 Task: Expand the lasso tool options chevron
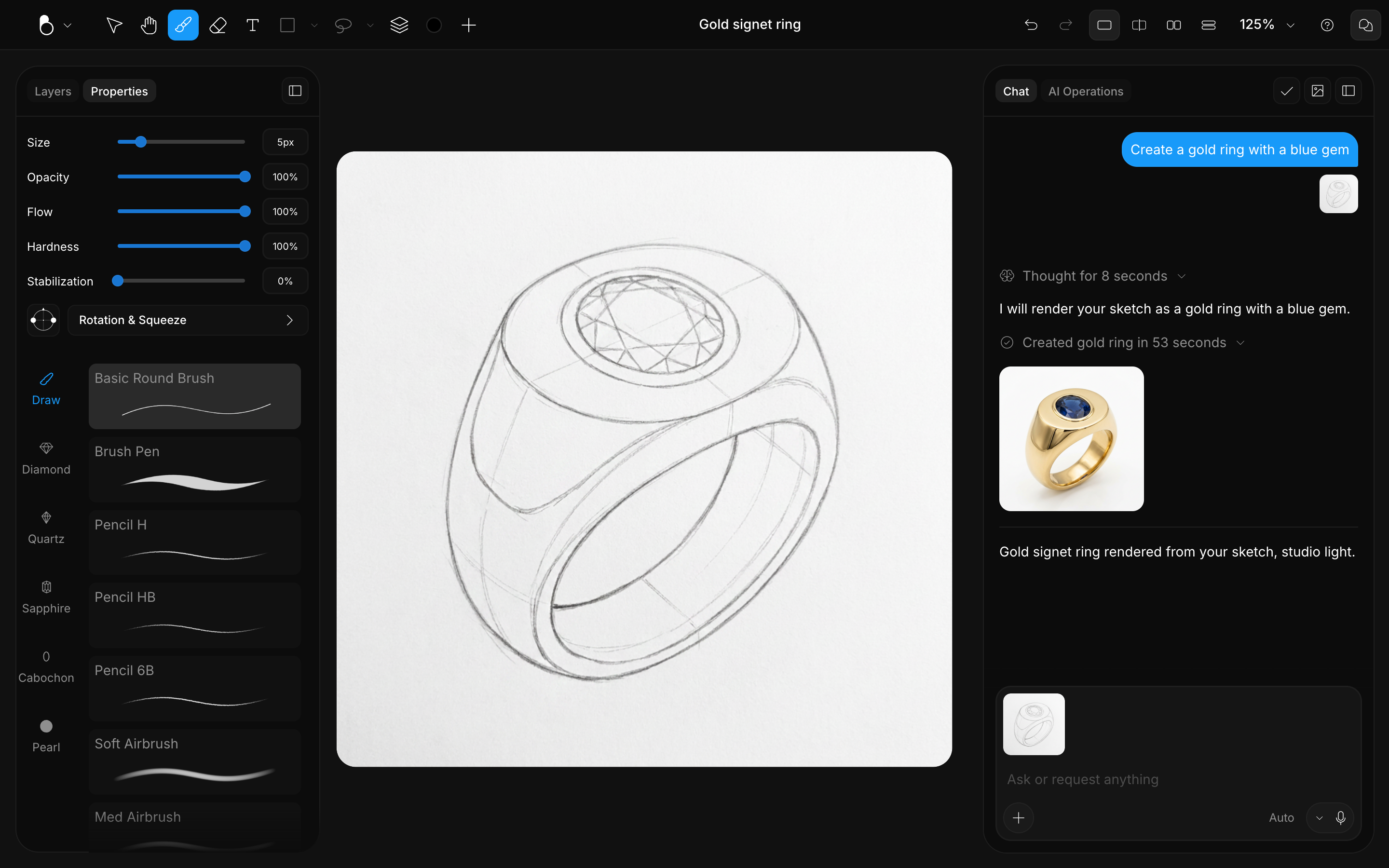coord(370,25)
